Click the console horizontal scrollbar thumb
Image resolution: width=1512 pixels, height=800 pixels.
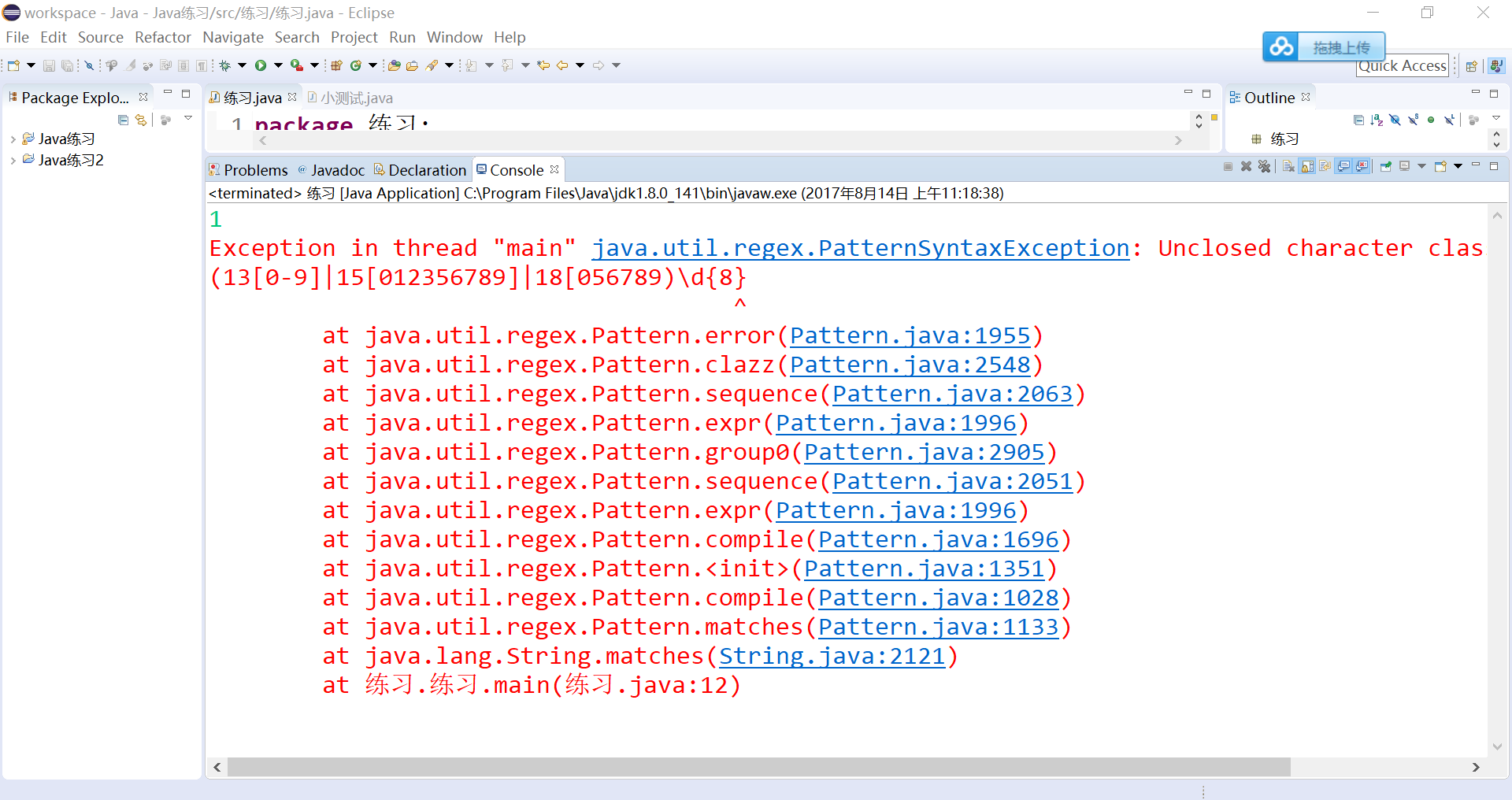point(758,767)
